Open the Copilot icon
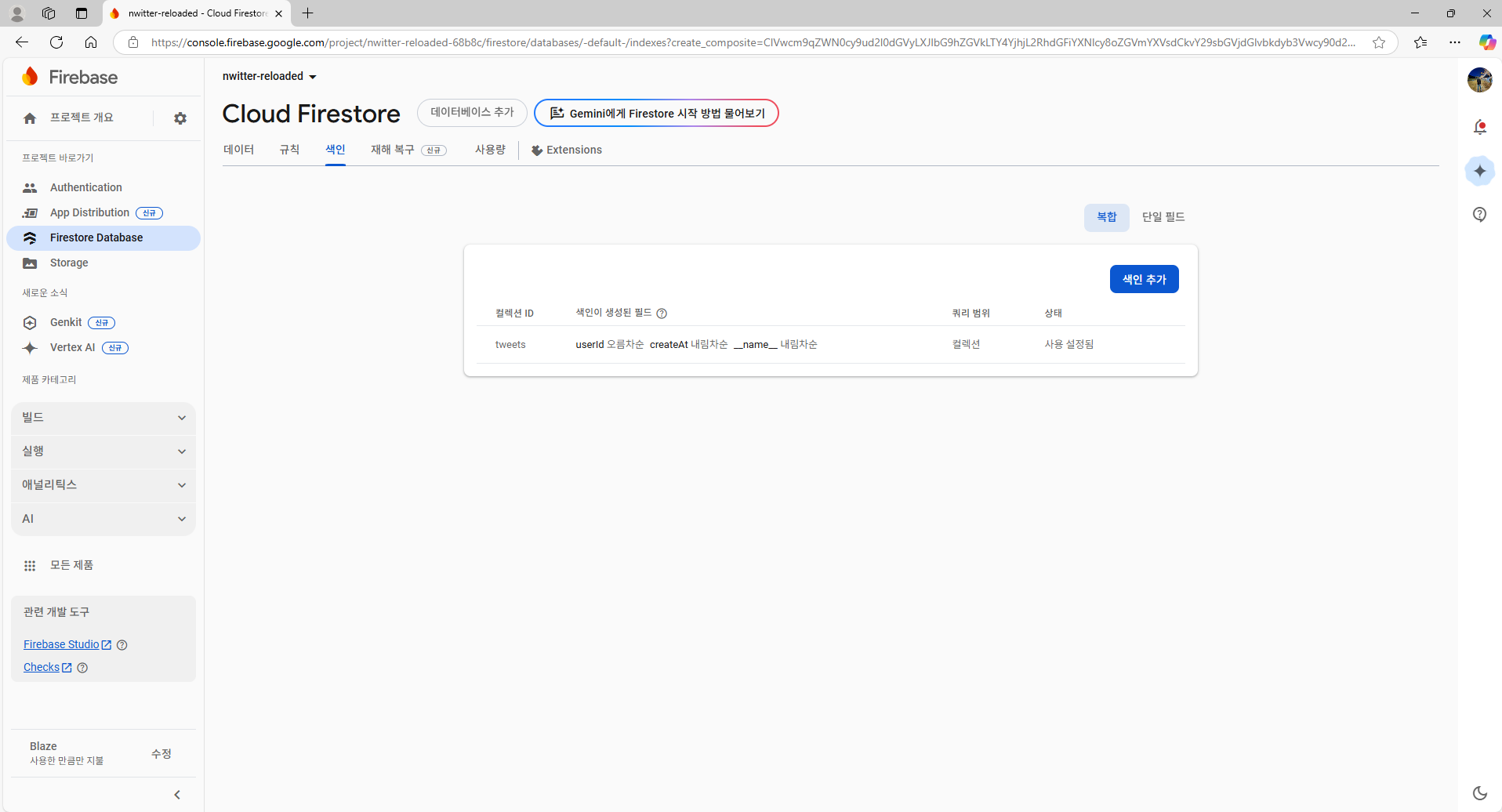 [x=1486, y=42]
